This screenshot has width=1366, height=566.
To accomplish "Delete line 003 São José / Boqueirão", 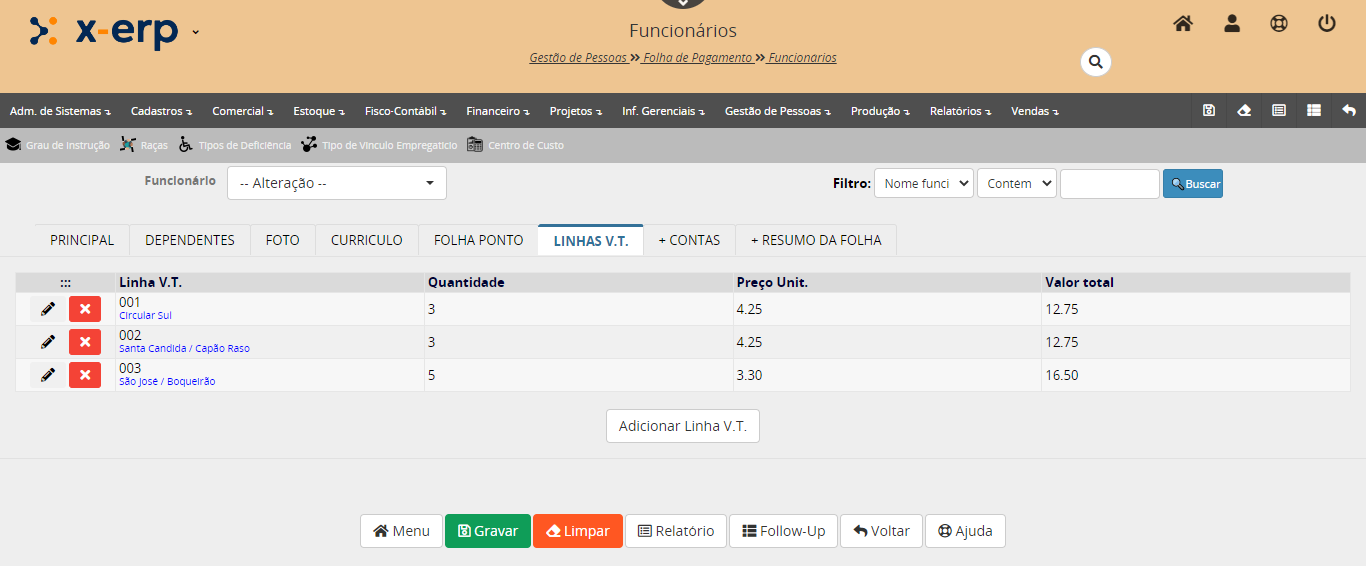I will click(x=85, y=375).
